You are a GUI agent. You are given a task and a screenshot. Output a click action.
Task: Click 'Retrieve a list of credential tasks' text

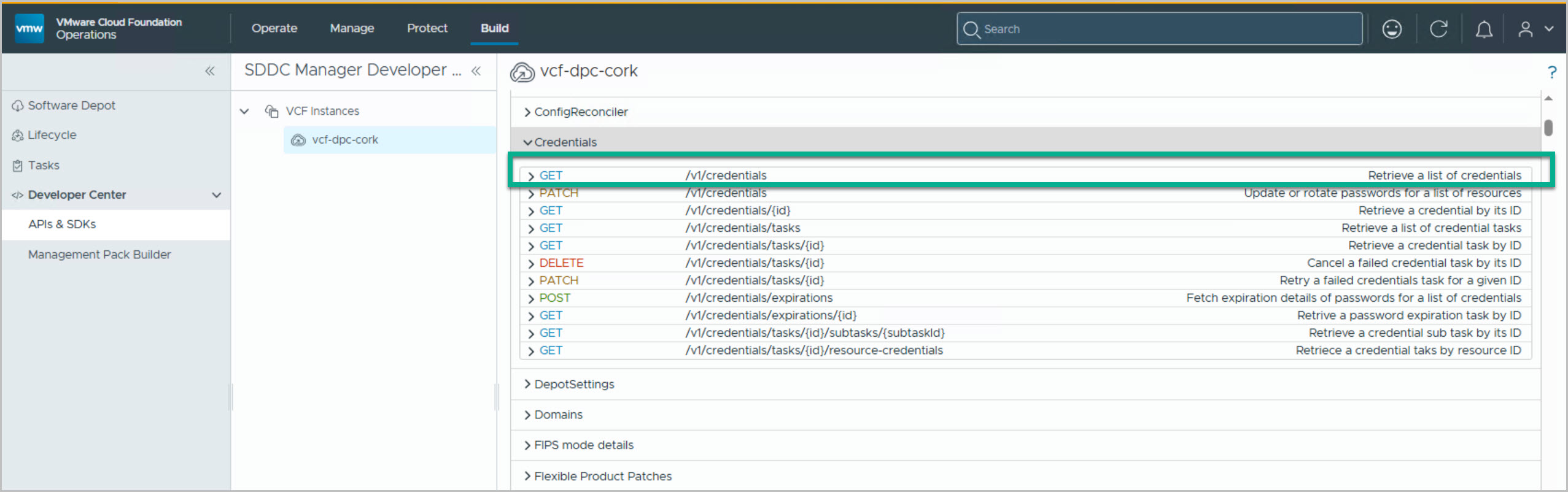(1431, 228)
